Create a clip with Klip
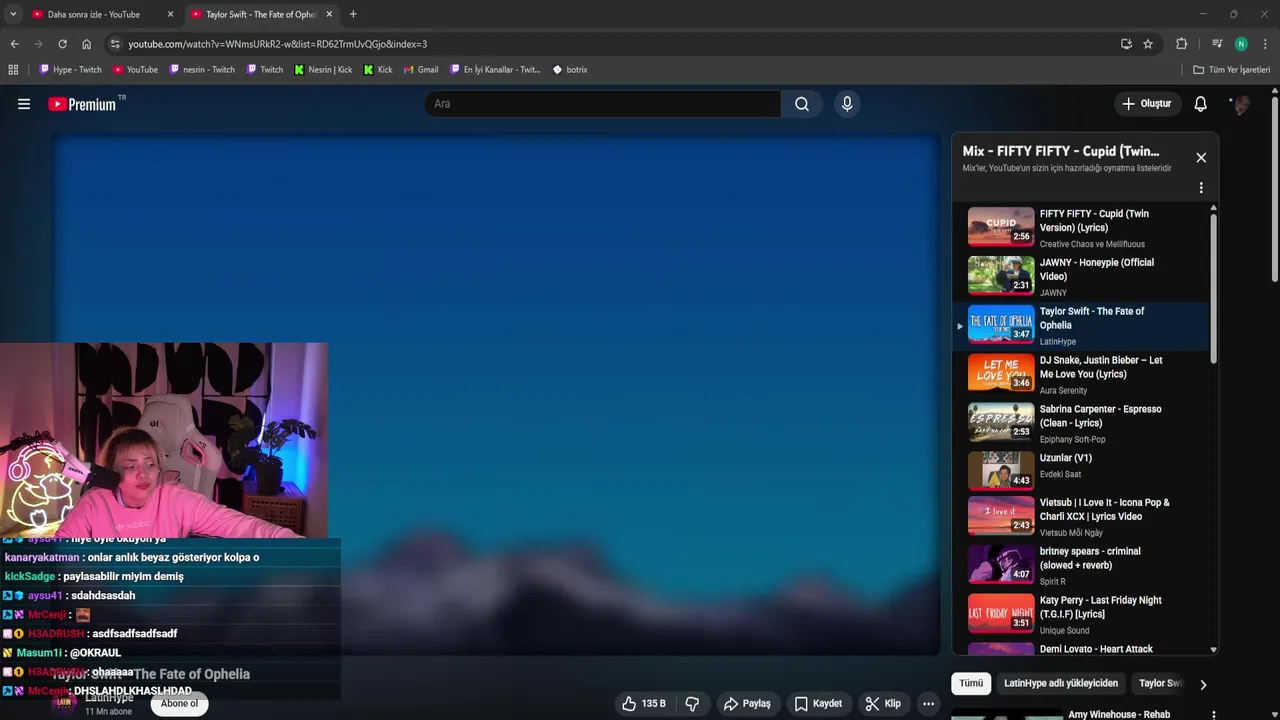Viewport: 1280px width, 720px height. coord(883,704)
